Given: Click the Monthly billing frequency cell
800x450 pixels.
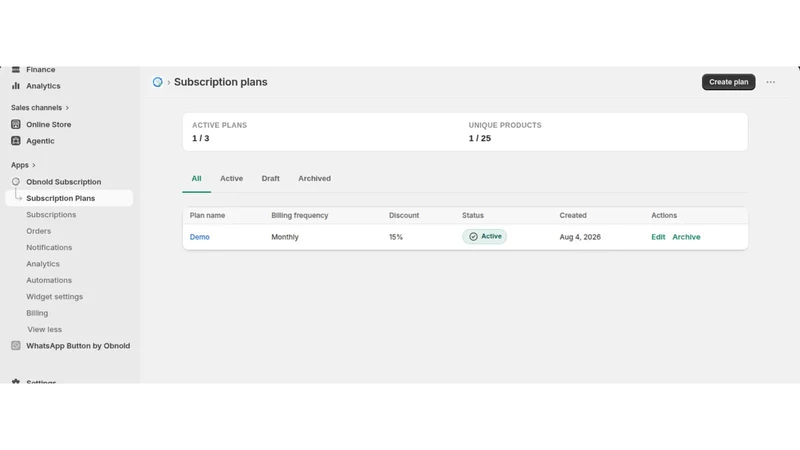Looking at the screenshot, I should click(x=285, y=237).
